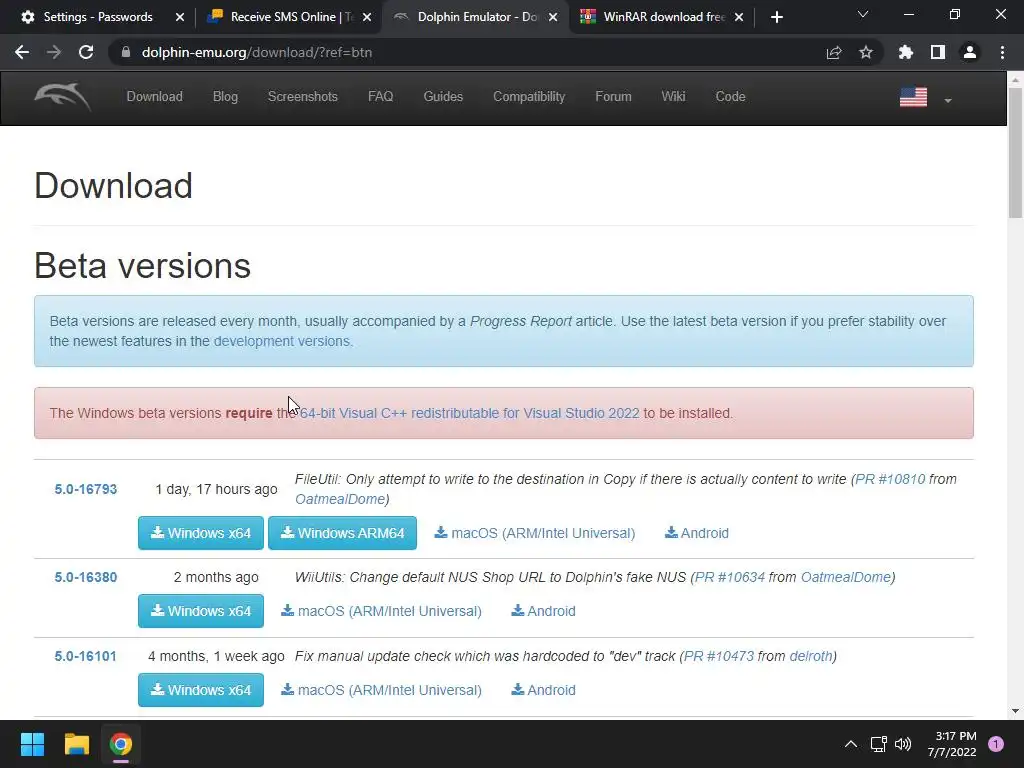Download Android build for 5.0-16793
The height and width of the screenshot is (768, 1024).
pos(697,533)
